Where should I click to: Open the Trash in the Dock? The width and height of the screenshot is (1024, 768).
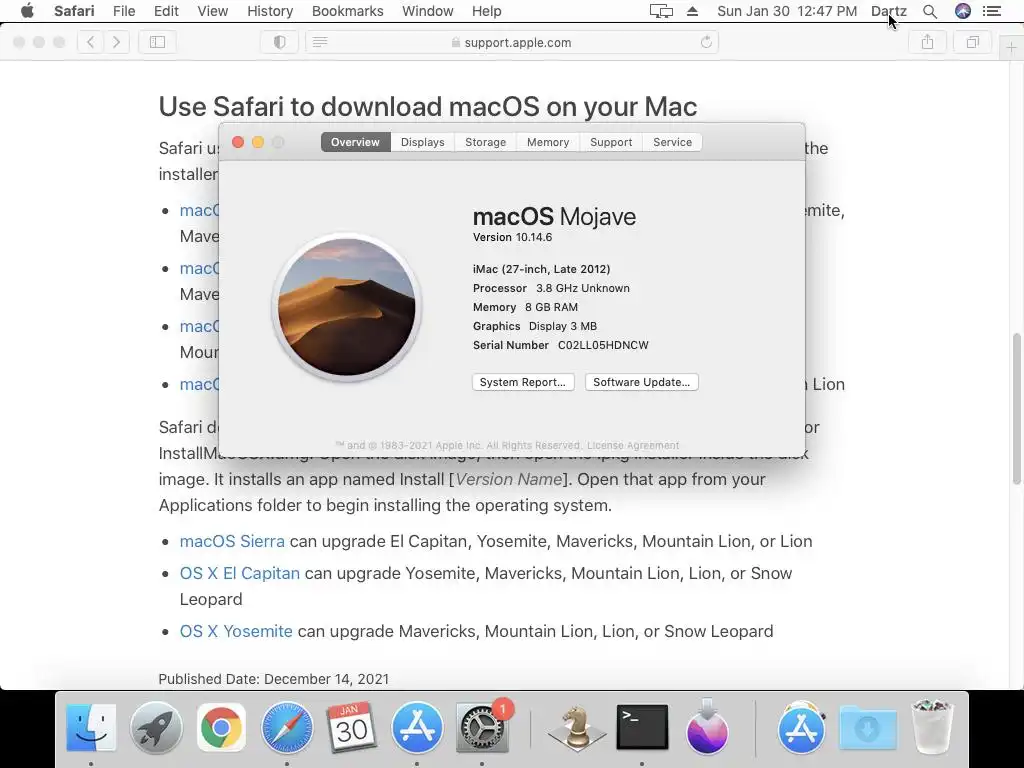[932, 727]
